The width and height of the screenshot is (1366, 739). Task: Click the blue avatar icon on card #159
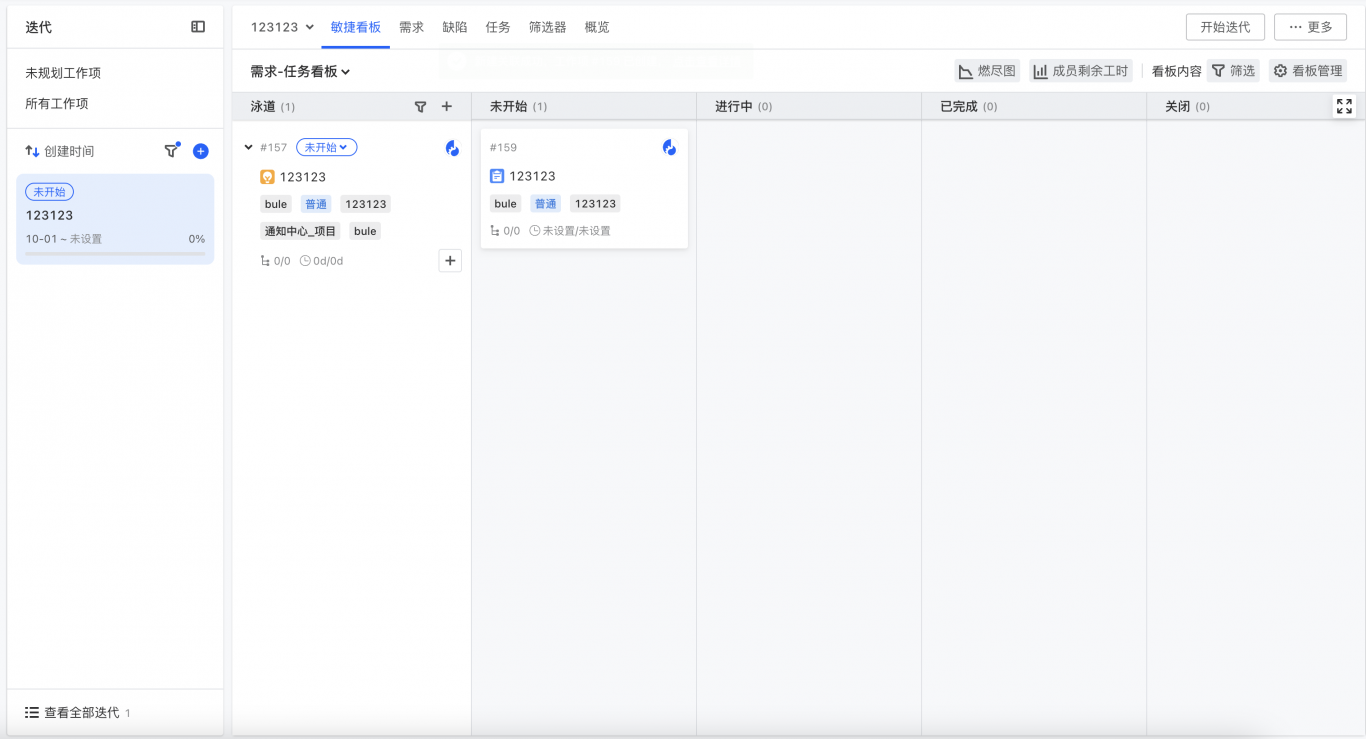[x=669, y=148]
